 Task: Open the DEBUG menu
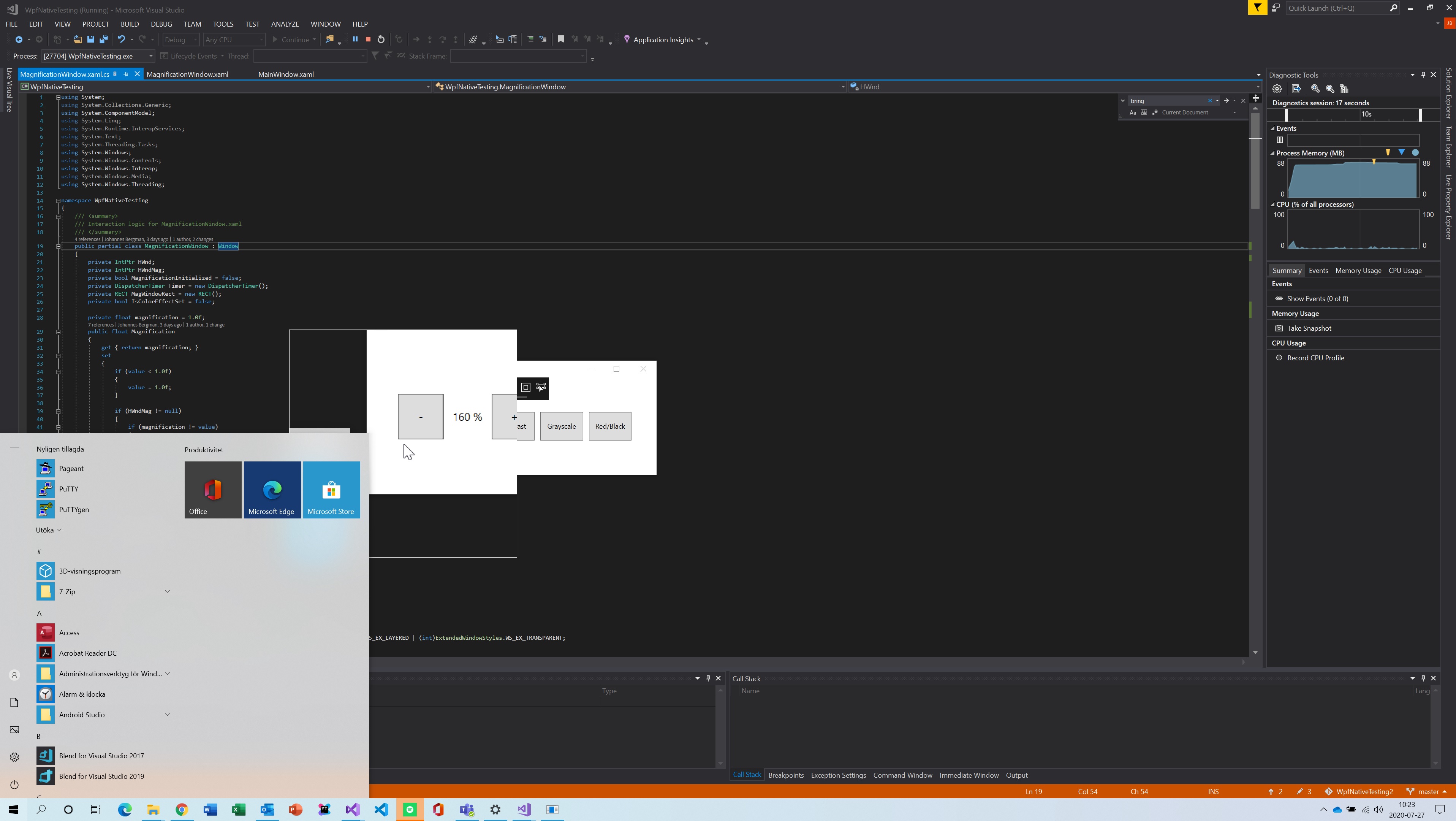point(161,24)
